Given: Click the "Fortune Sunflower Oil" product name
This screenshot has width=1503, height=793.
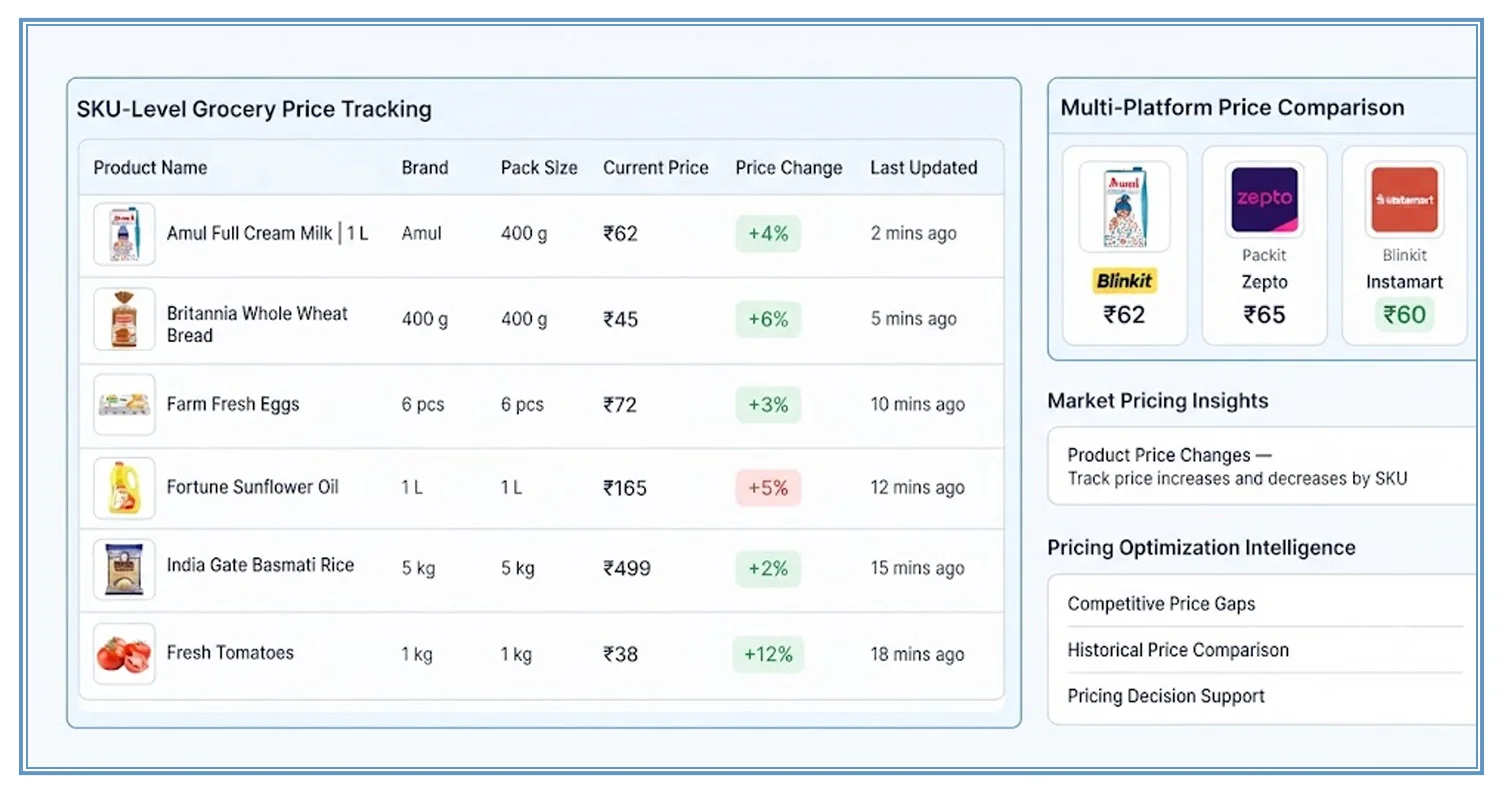Looking at the screenshot, I should 252,487.
